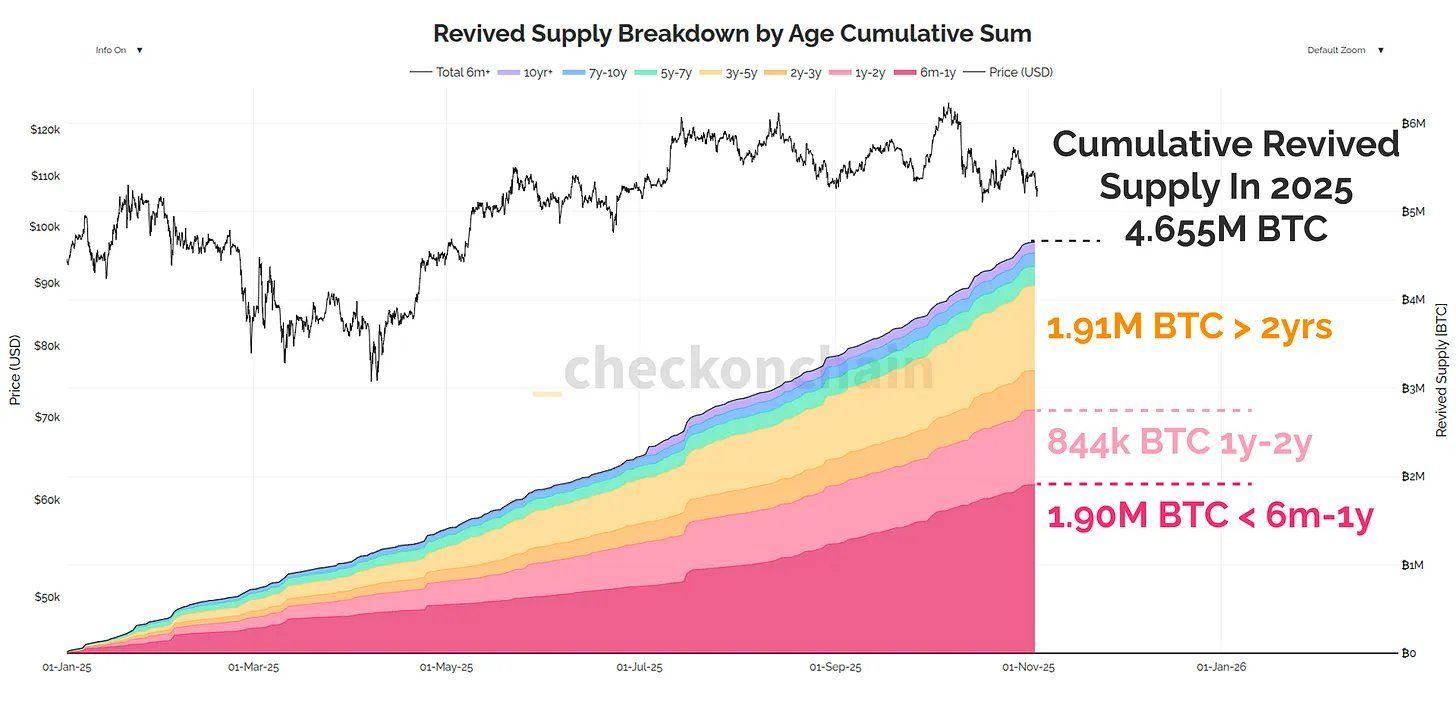This screenshot has height=704, width=1456.
Task: Click the 6m-1y dark pink legend swatch
Action: coord(905,72)
